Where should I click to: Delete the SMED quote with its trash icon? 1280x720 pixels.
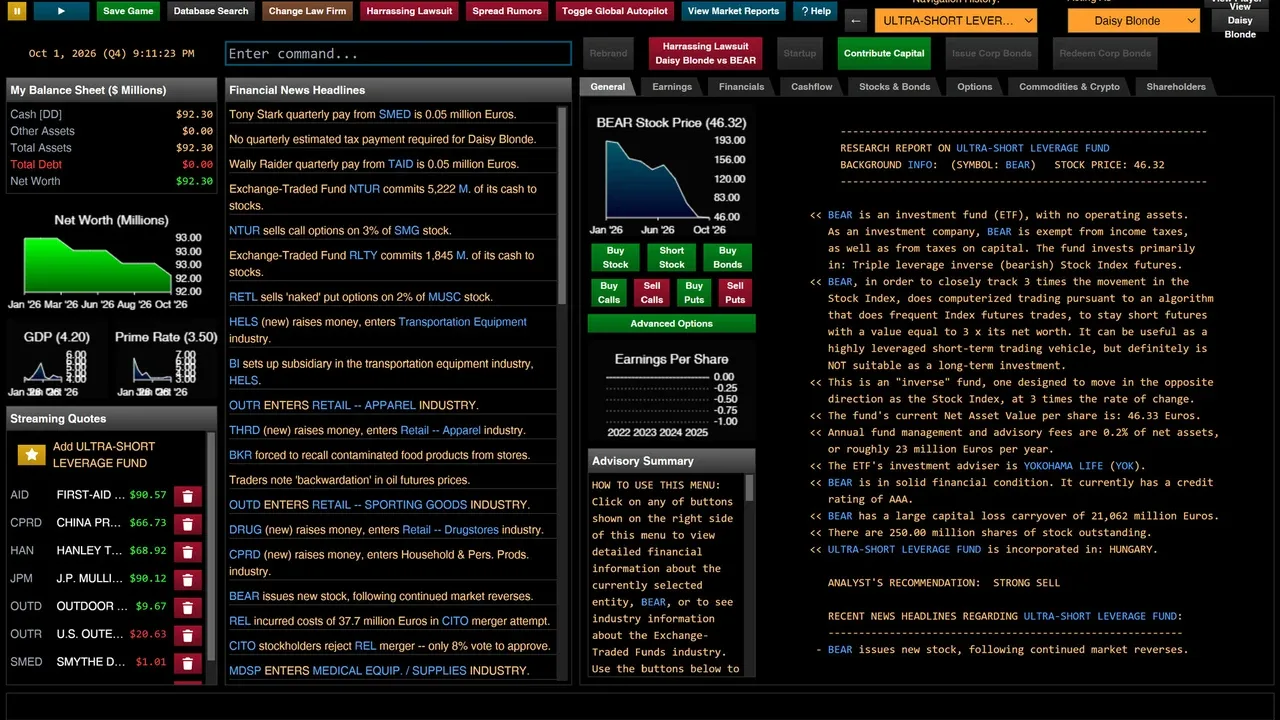click(x=188, y=663)
